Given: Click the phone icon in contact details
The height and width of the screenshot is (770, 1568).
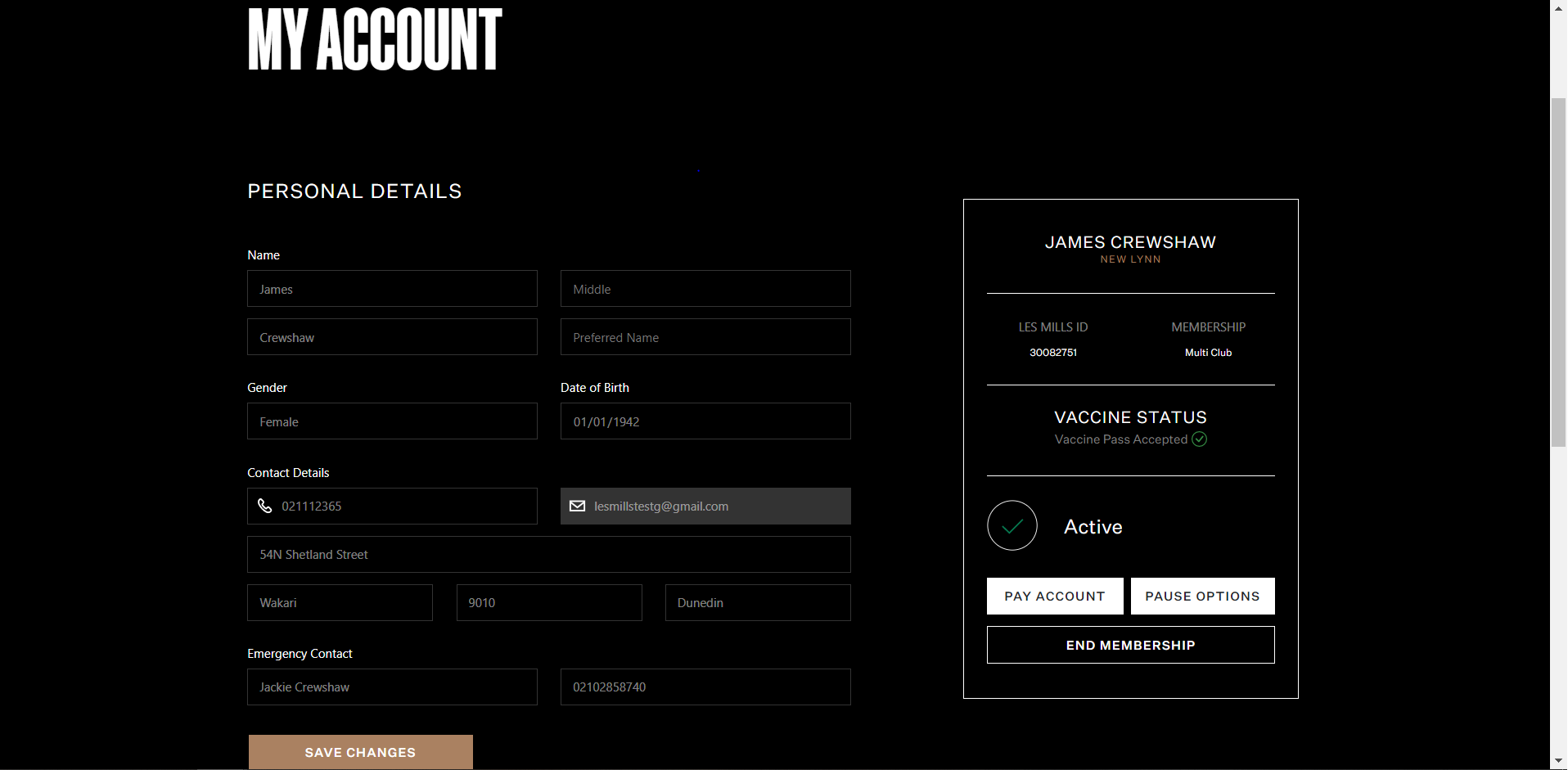Looking at the screenshot, I should pyautogui.click(x=264, y=506).
